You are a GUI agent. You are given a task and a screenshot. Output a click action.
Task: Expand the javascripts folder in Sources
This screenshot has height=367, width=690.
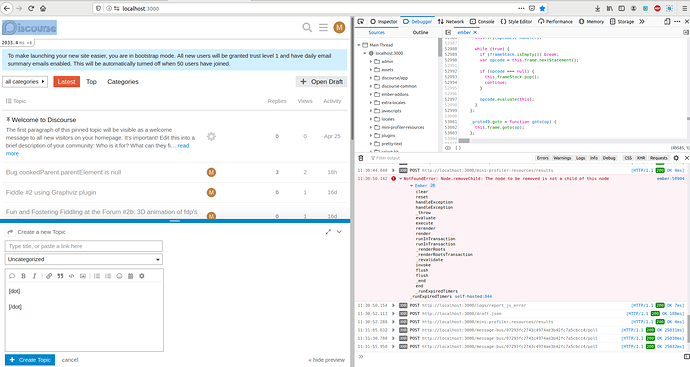pyautogui.click(x=371, y=111)
